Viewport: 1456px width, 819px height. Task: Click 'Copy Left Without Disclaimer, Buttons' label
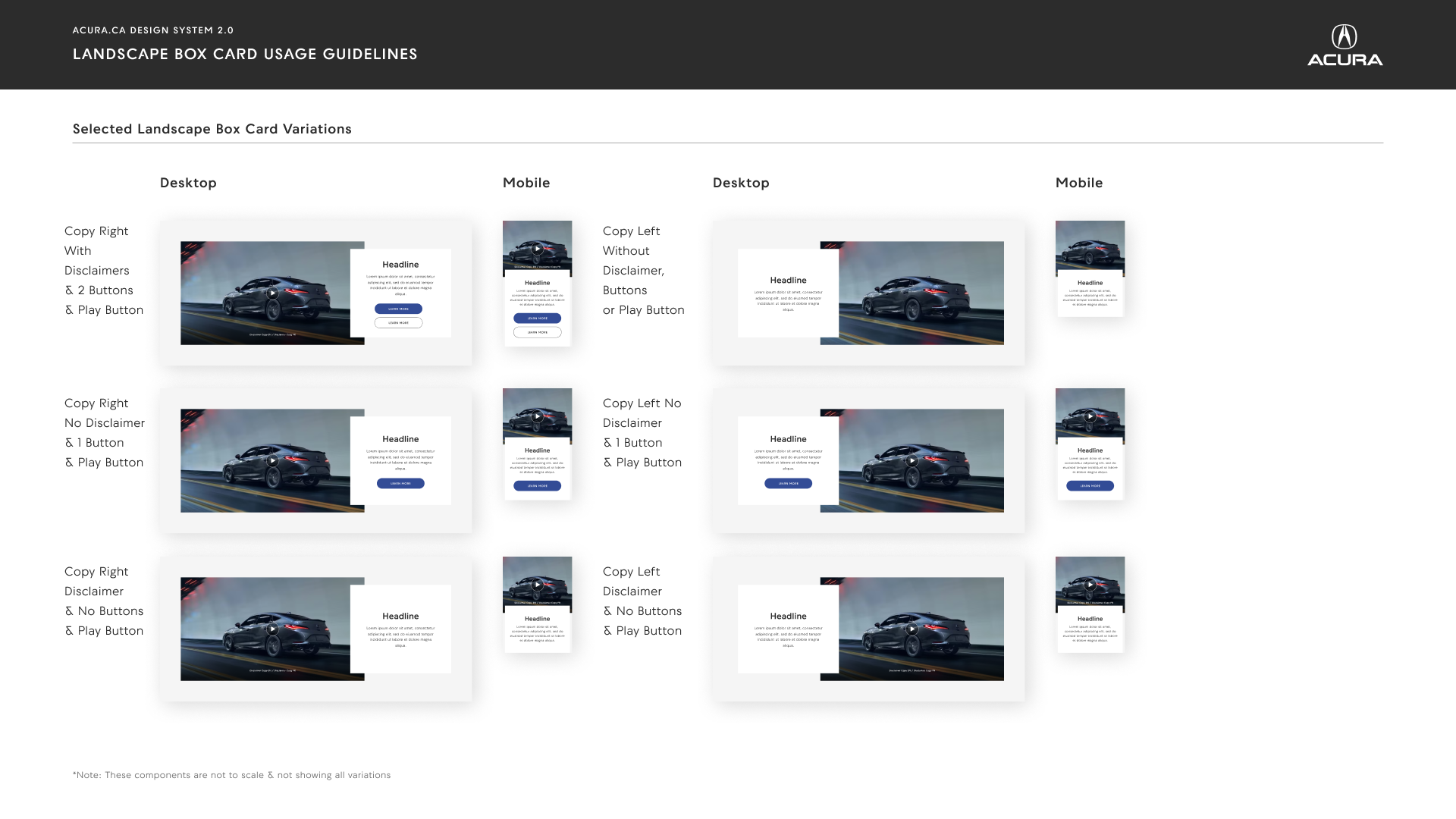(643, 271)
